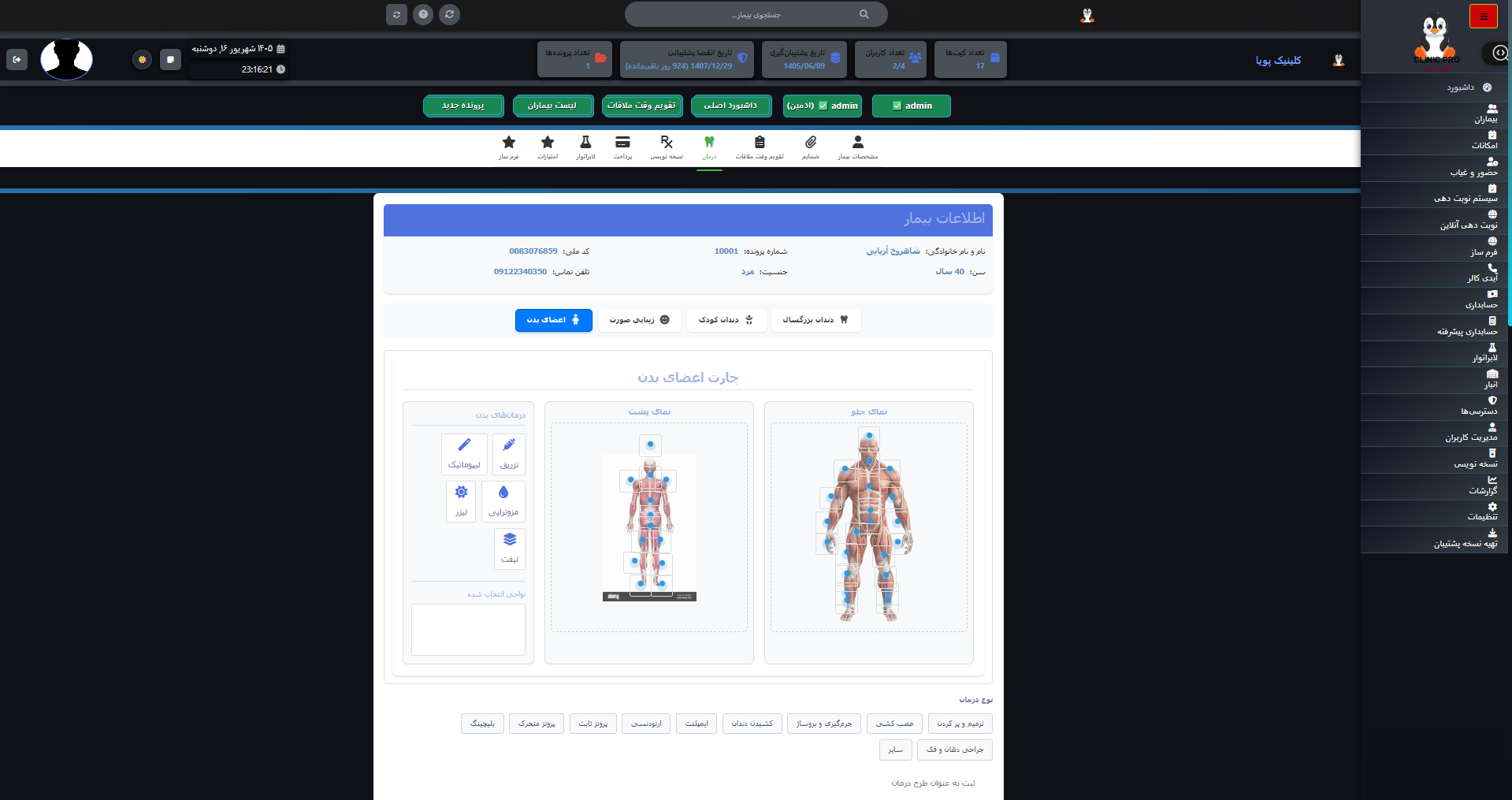Choose treatment type بلیچینگ
This screenshot has width=1512, height=800.
point(482,724)
